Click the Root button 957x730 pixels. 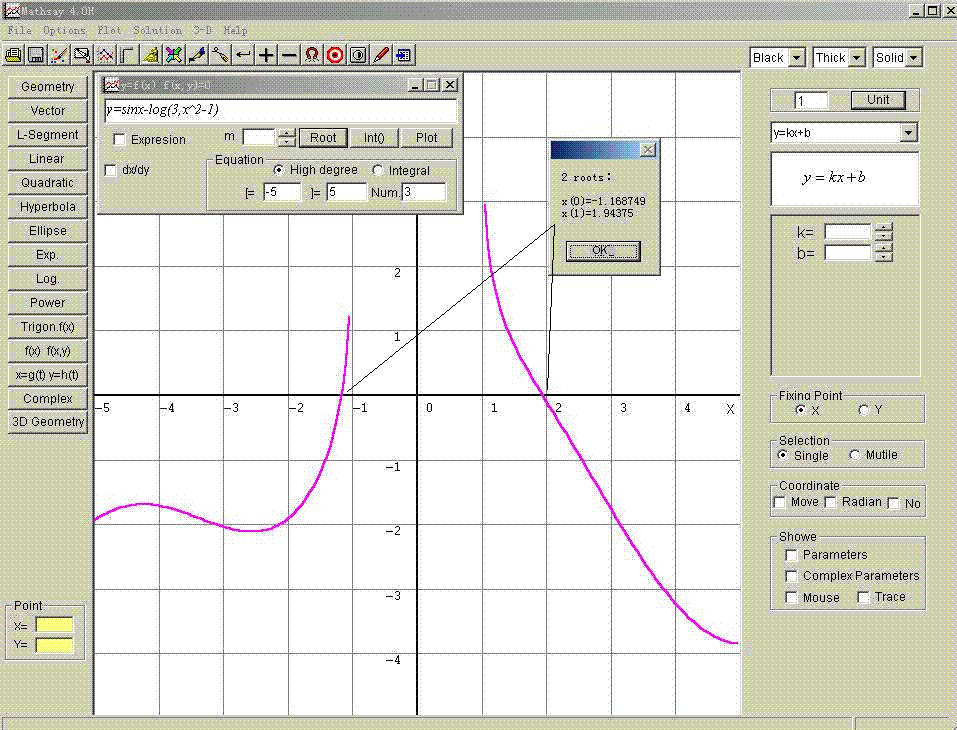click(323, 138)
